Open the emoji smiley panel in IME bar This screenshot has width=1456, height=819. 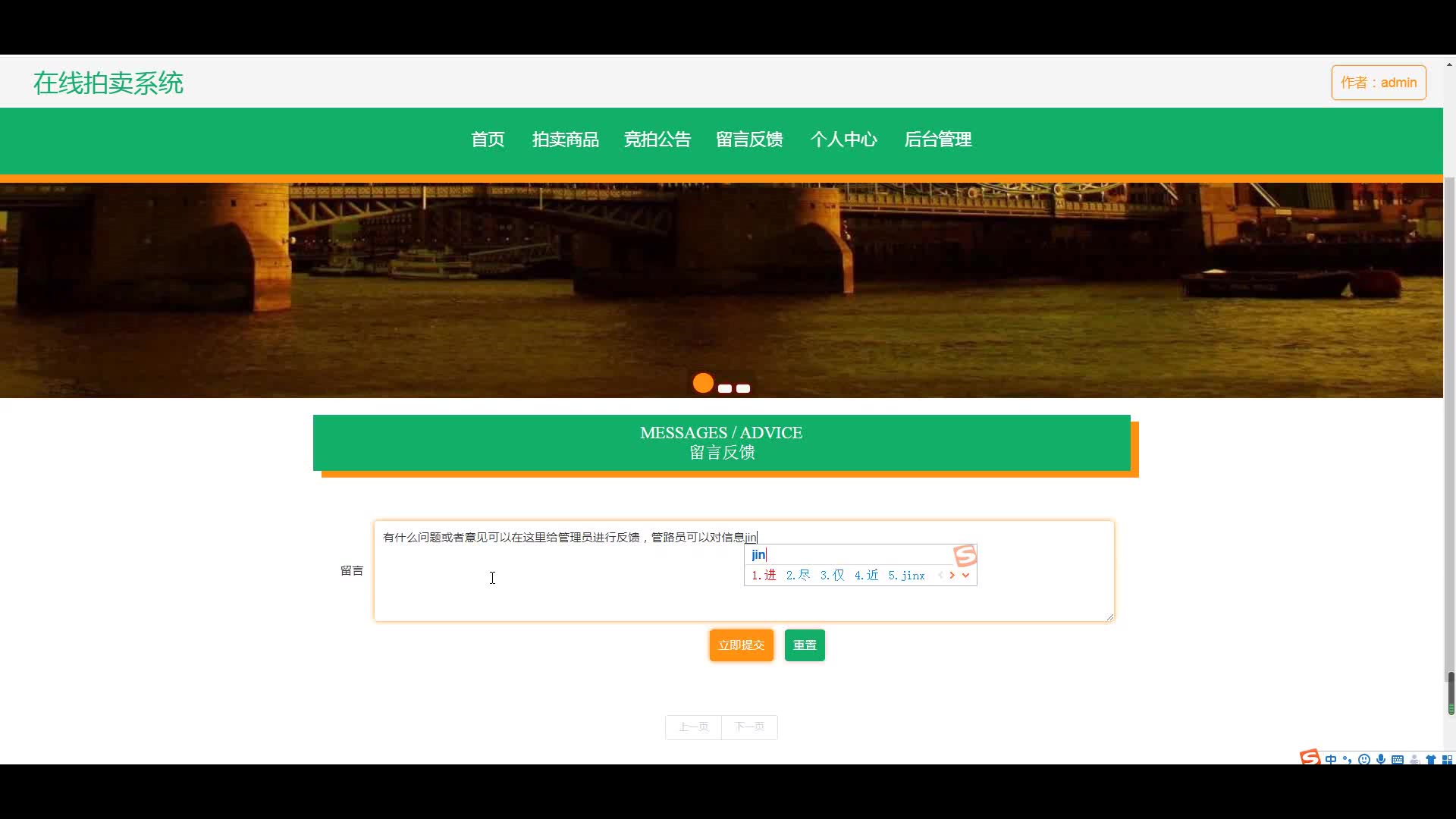click(1363, 759)
